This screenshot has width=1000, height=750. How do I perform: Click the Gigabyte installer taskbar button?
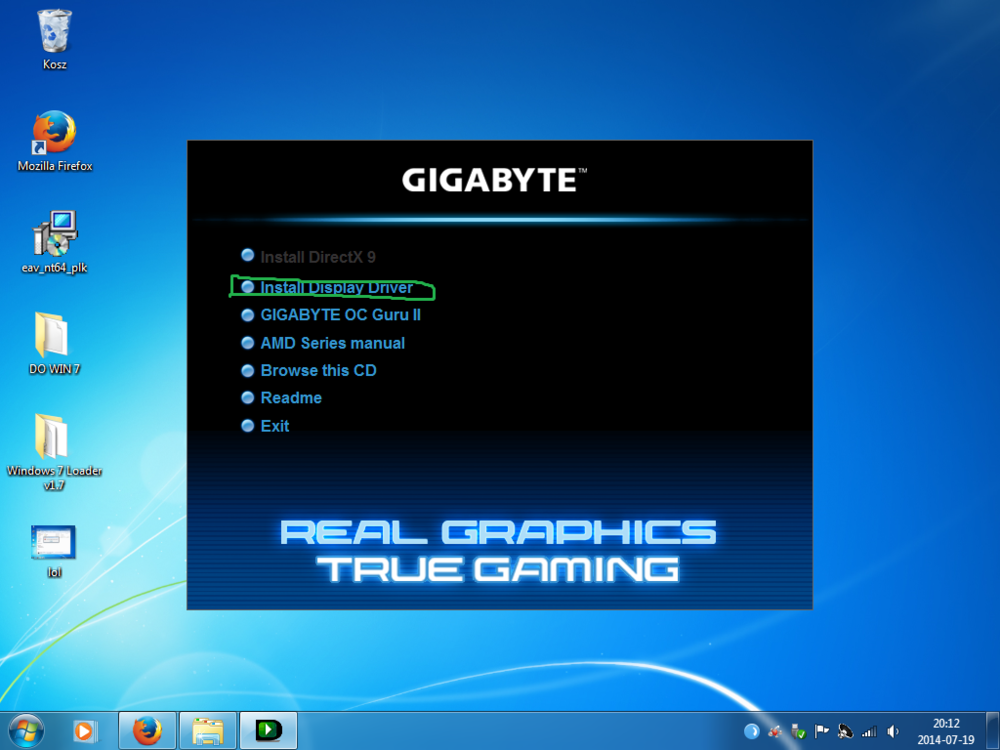click(268, 731)
